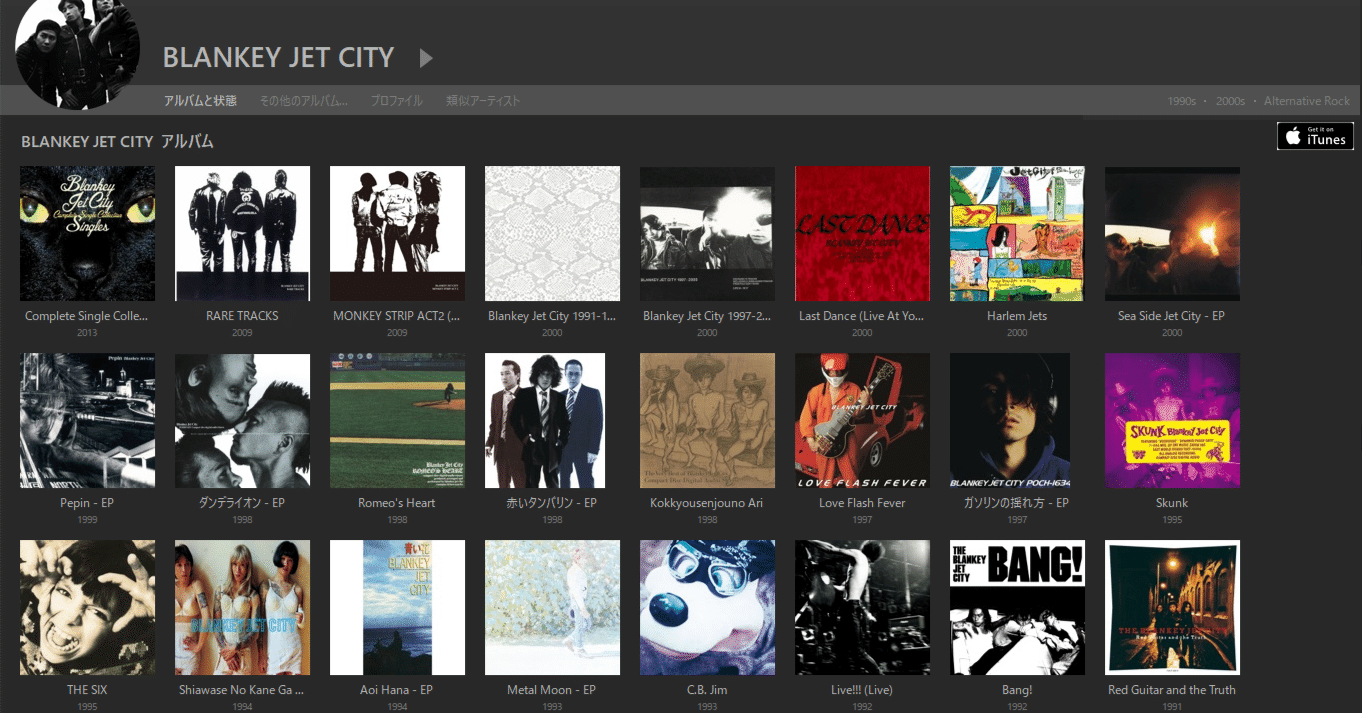
Task: Open the Alternative Rock genre tag
Action: tap(1307, 101)
